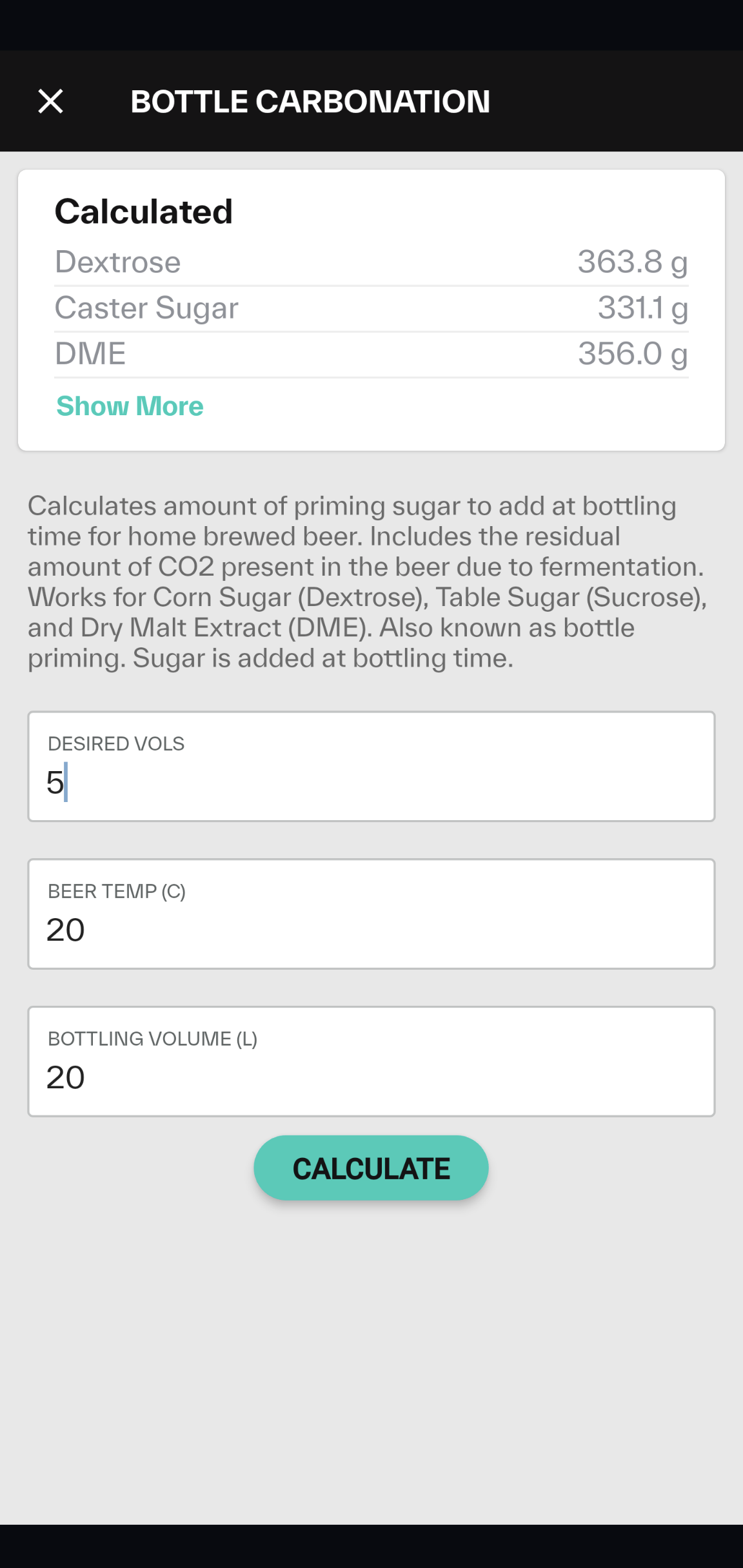The width and height of the screenshot is (743, 1568).
Task: Tap the value 20 in Bottling Volume
Action: (x=65, y=1077)
